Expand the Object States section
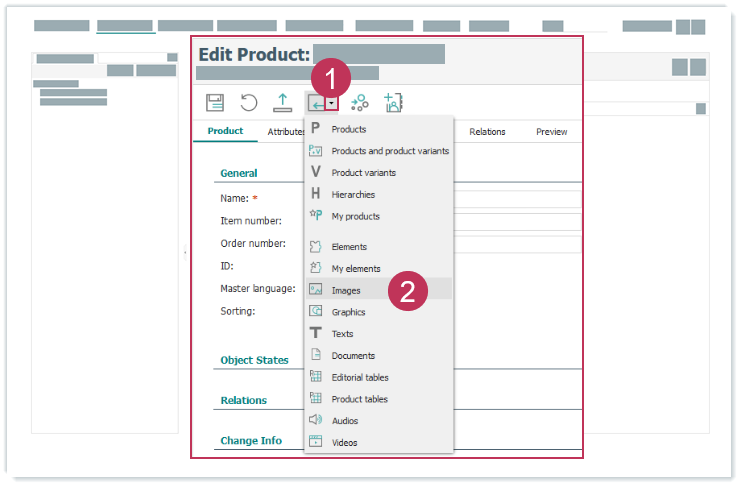The image size is (741, 487). [x=254, y=360]
